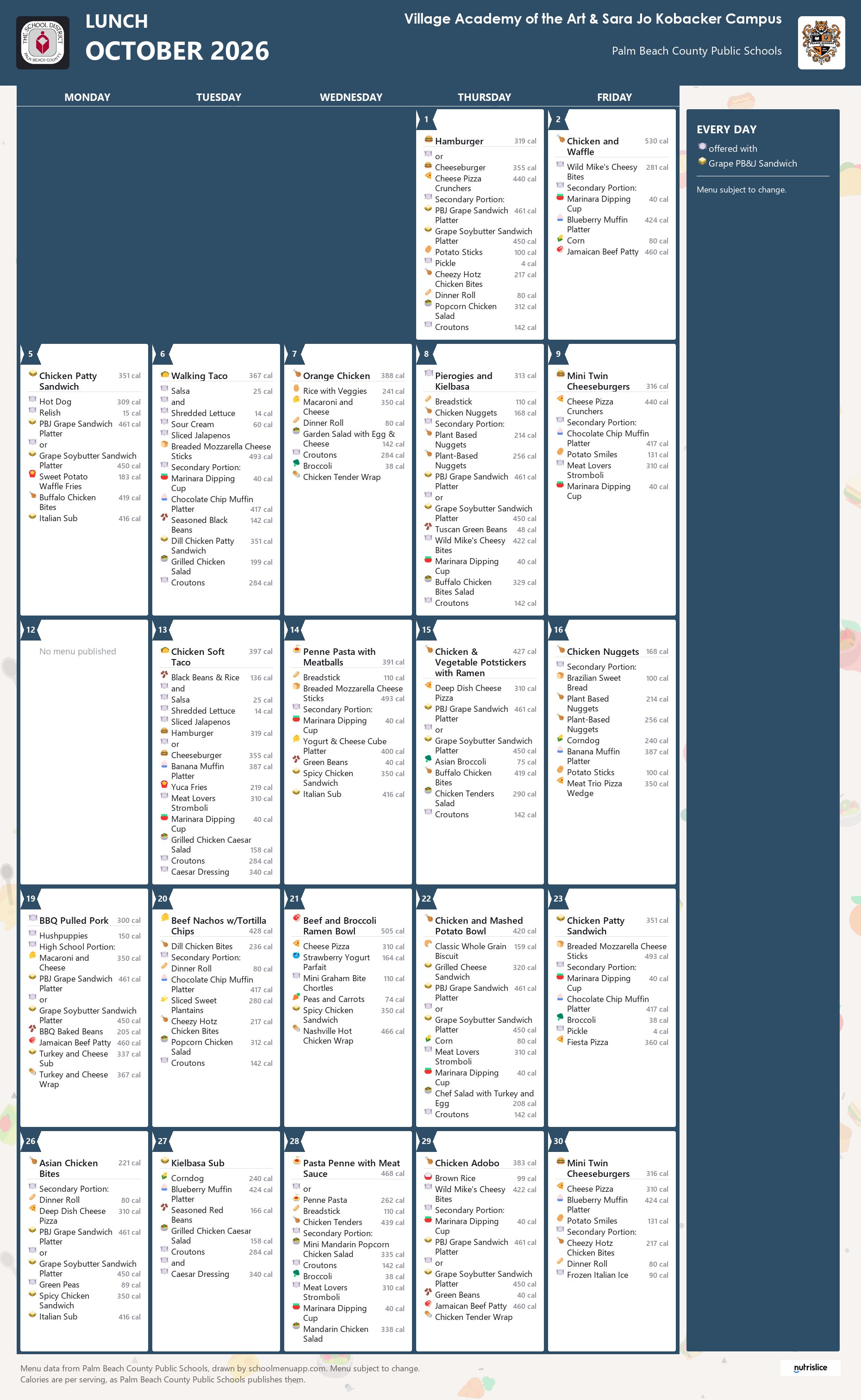Click 'Sliced Sweet Plantains' on day 20

tap(193, 1005)
